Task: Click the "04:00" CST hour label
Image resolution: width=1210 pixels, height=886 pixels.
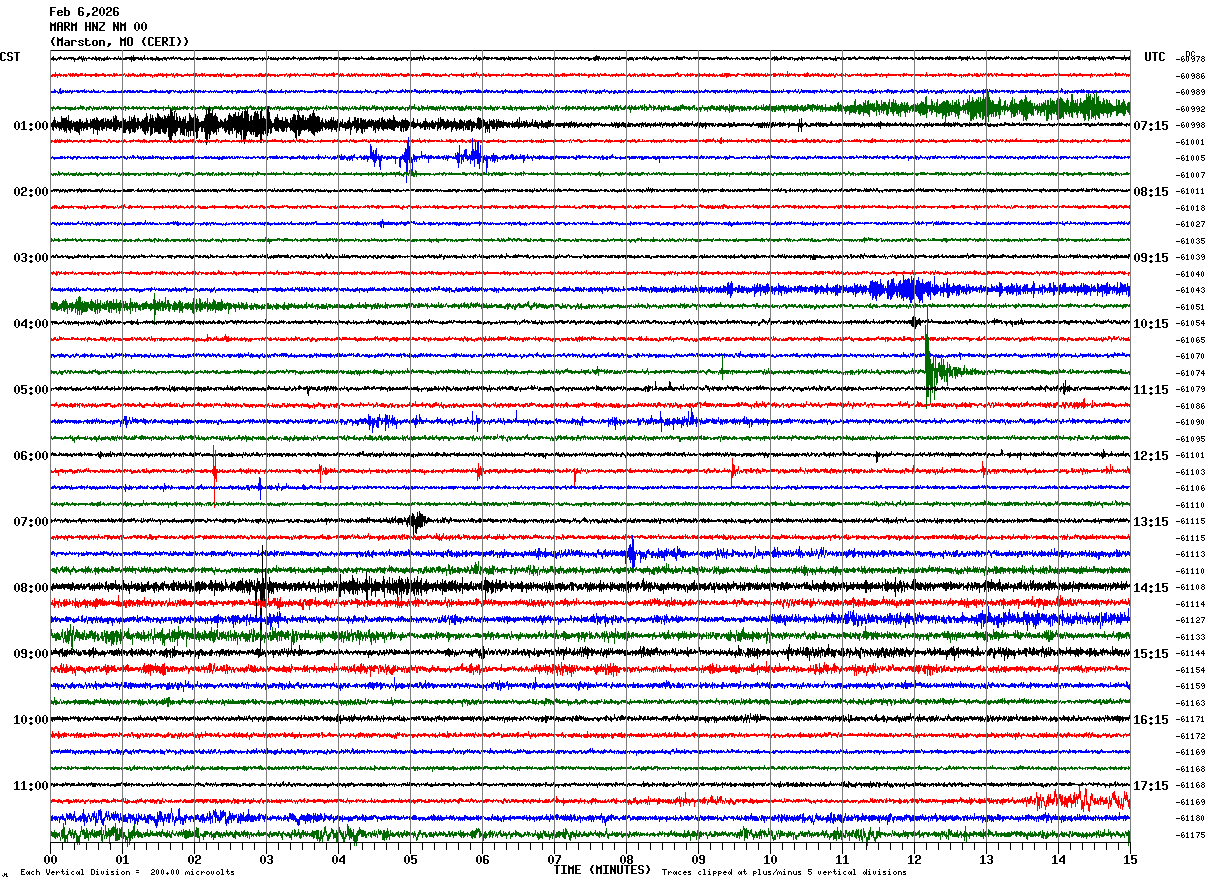Action: pyautogui.click(x=31, y=324)
